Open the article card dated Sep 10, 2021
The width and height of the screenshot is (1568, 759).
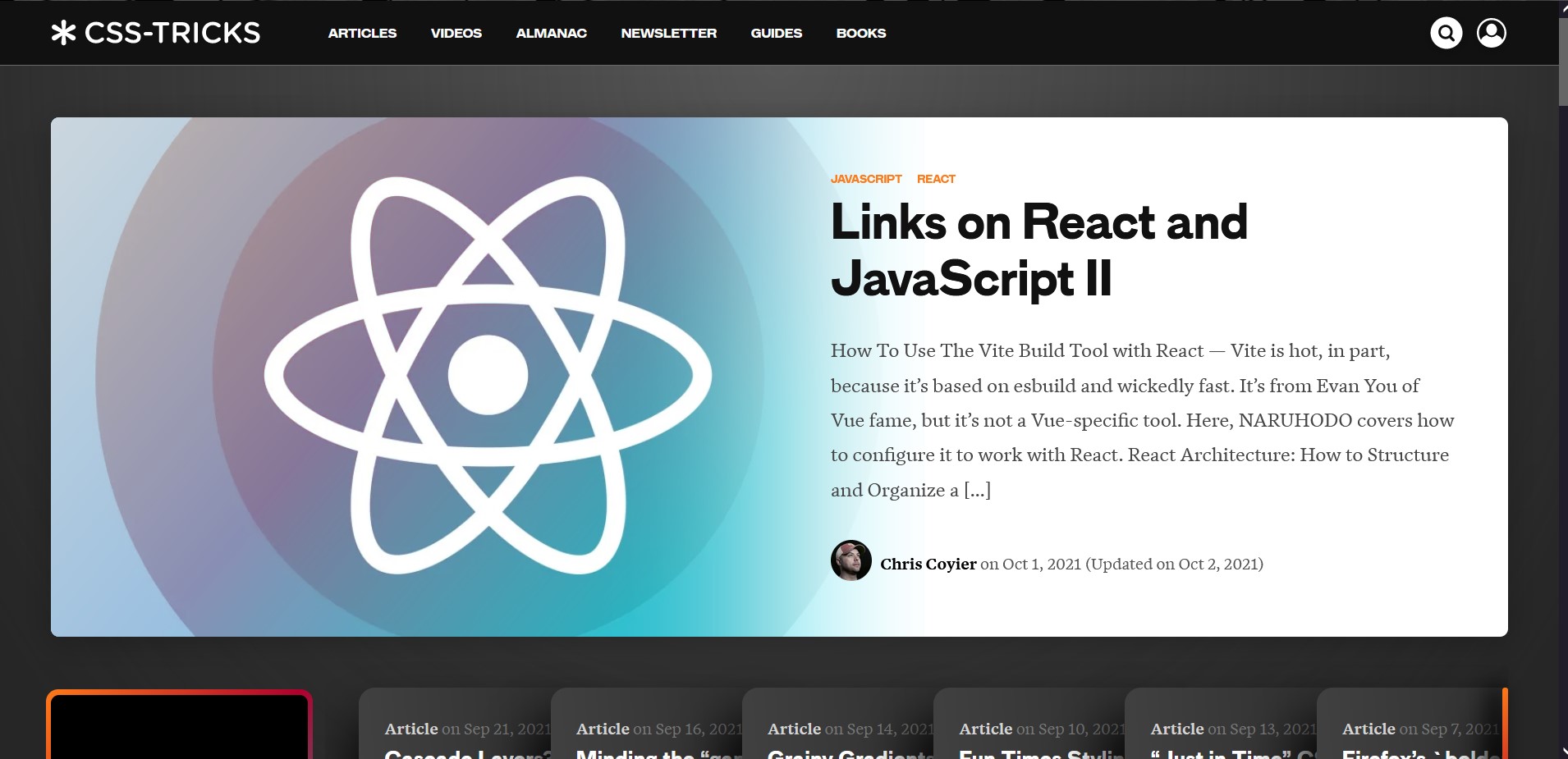pos(1029,724)
